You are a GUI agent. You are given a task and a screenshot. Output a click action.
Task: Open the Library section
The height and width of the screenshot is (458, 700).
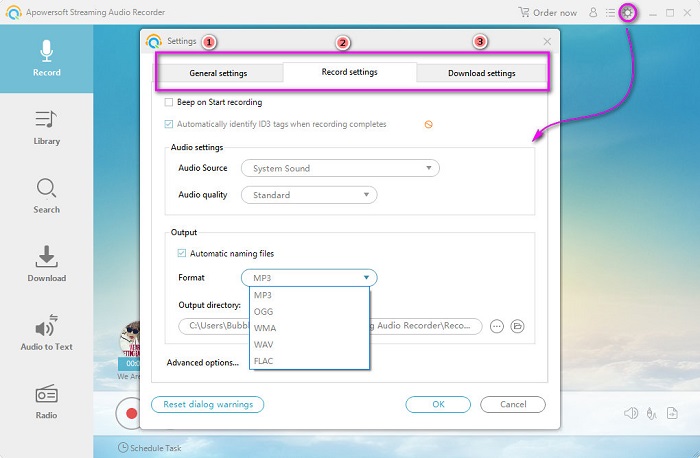(46, 128)
